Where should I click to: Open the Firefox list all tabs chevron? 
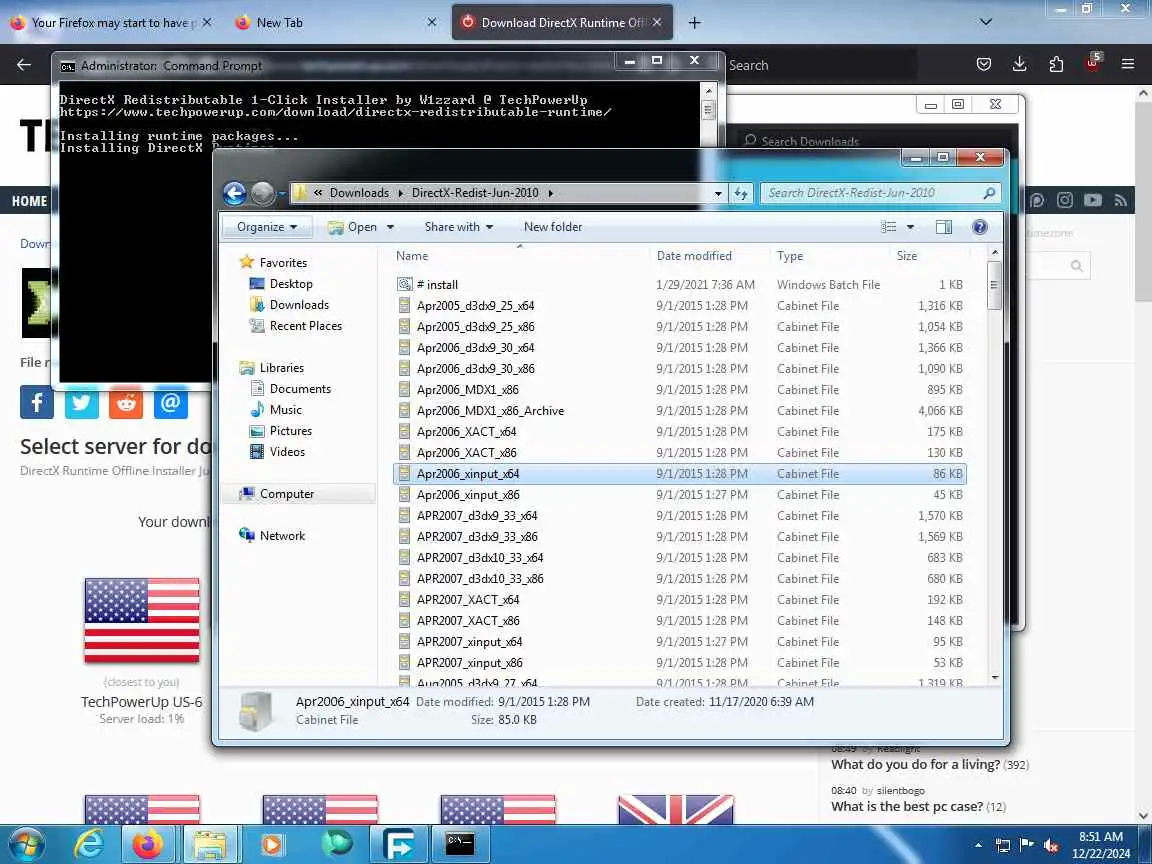pyautogui.click(x=986, y=22)
